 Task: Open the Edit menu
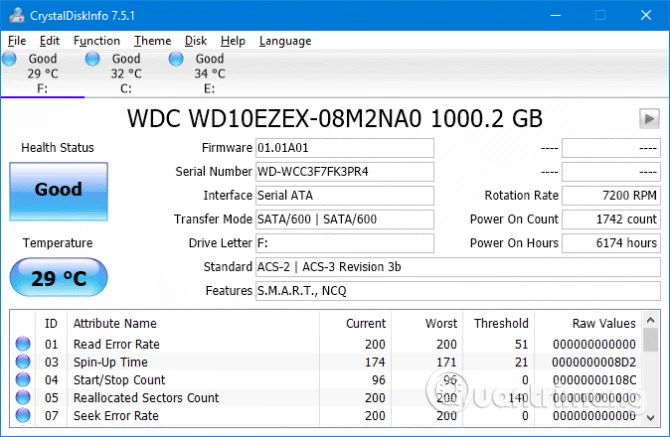50,41
